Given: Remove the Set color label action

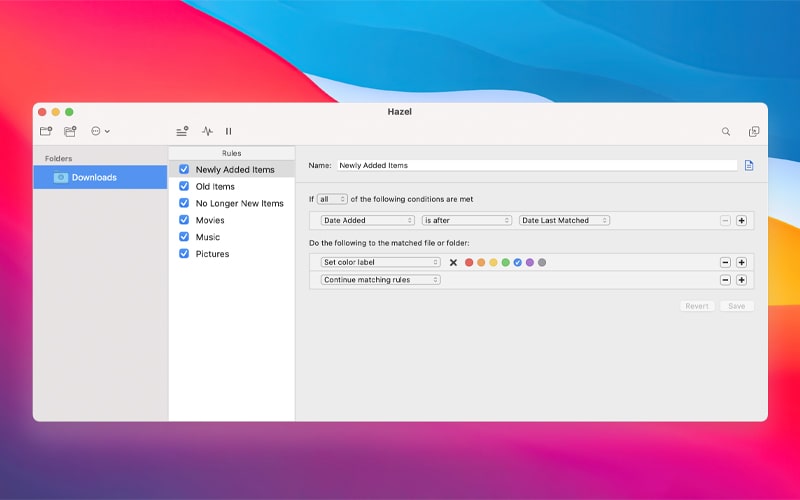Looking at the screenshot, I should [x=725, y=262].
